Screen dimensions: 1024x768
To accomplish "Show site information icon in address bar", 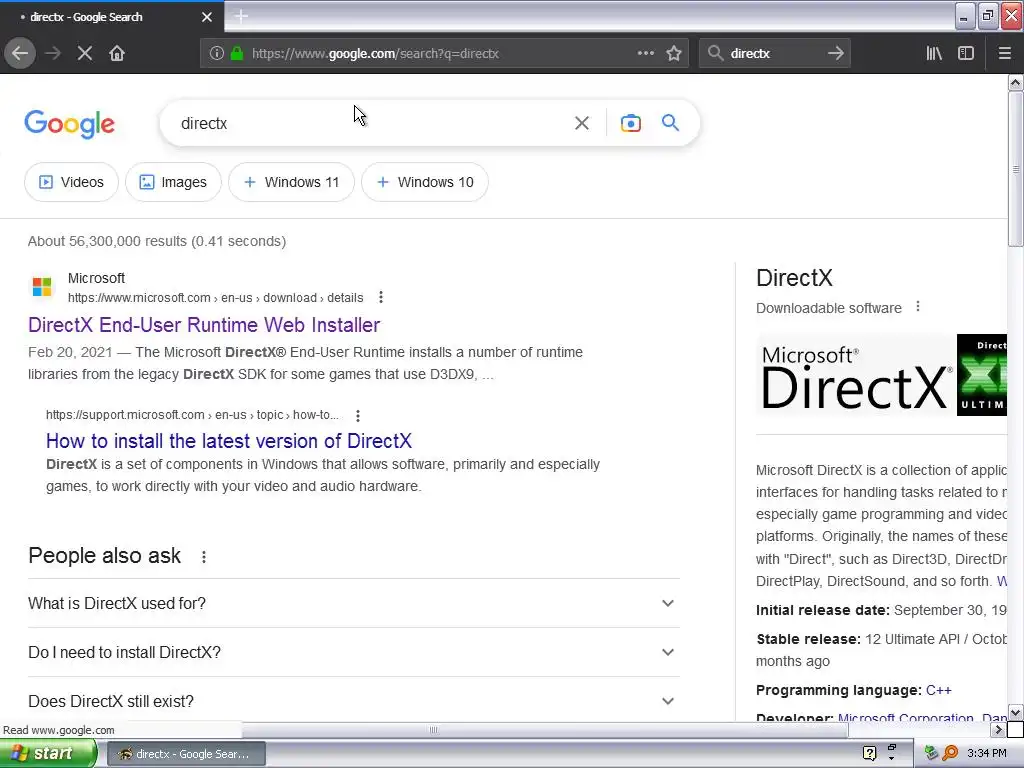I will (x=216, y=53).
